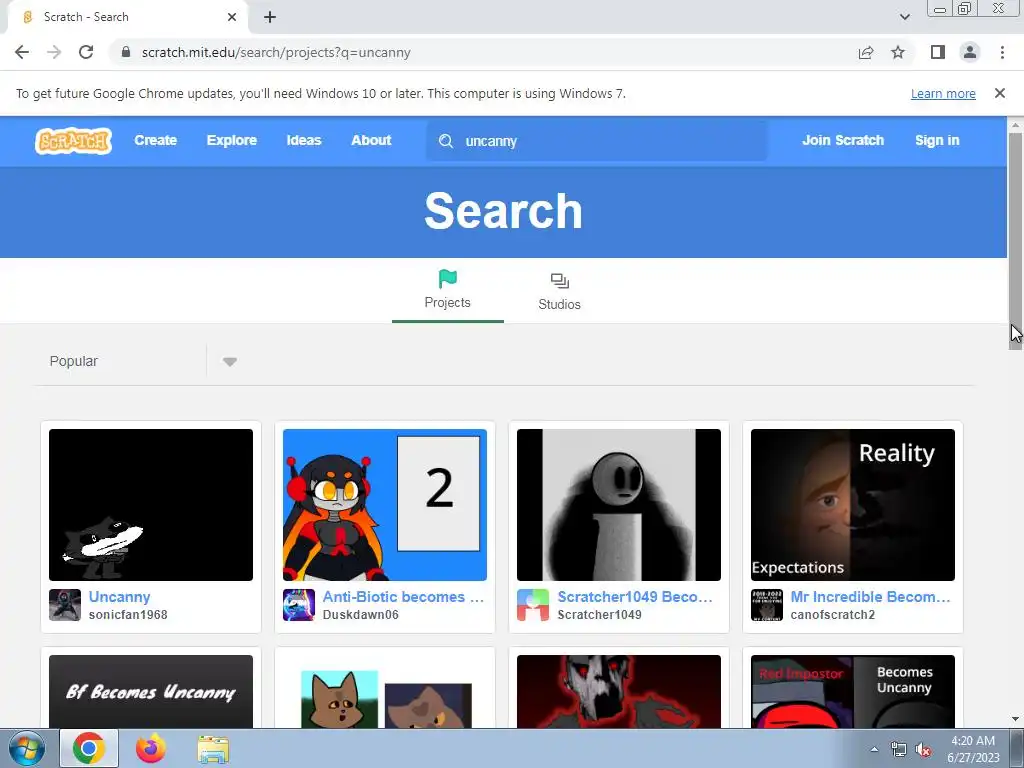Click the network tray icon

point(899,750)
